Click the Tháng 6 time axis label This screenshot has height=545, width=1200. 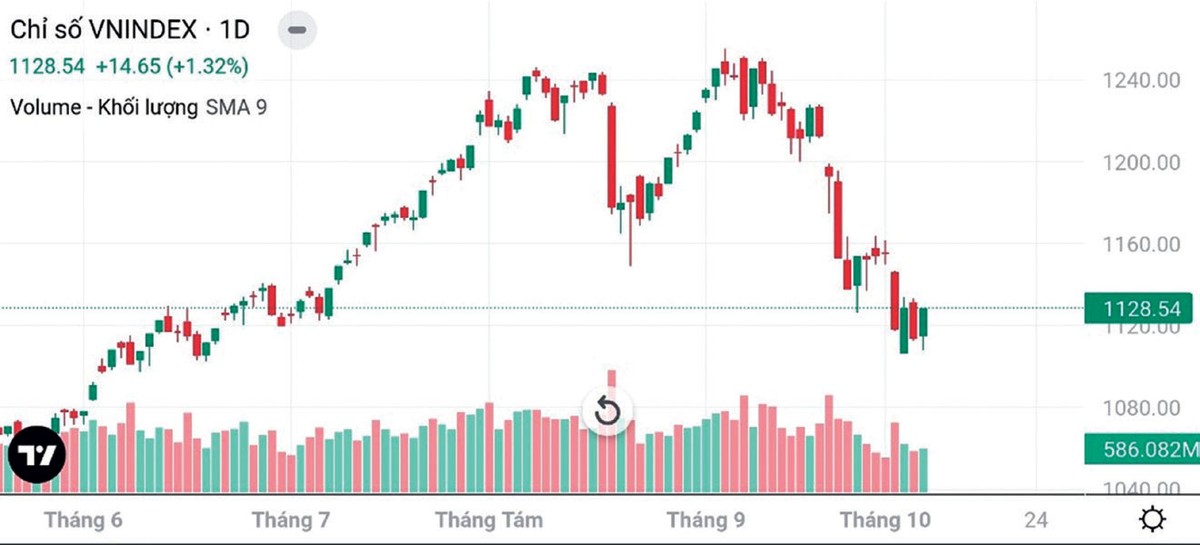click(x=83, y=520)
